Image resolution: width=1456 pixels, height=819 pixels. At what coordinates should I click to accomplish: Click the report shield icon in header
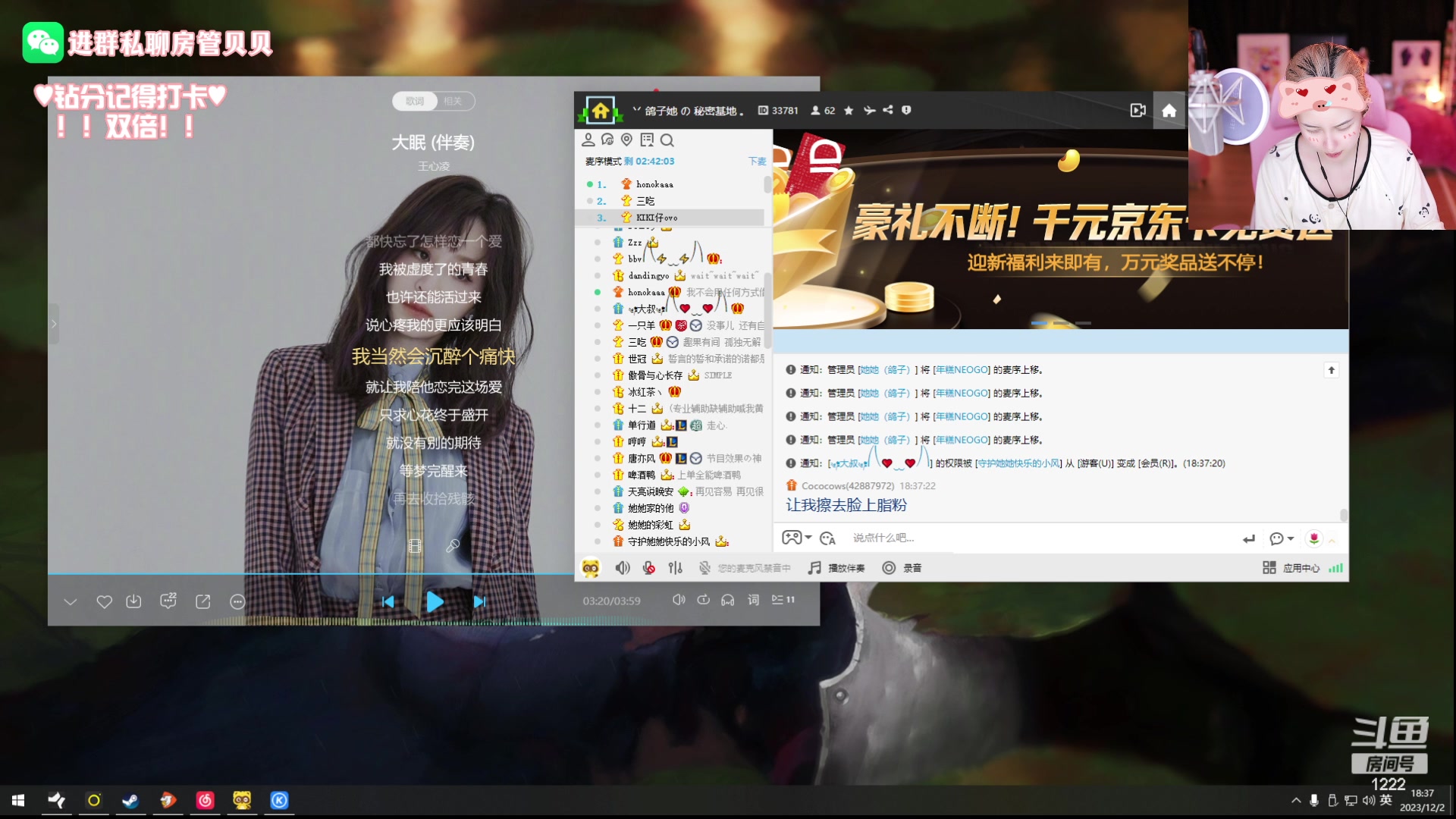pyautogui.click(x=906, y=110)
